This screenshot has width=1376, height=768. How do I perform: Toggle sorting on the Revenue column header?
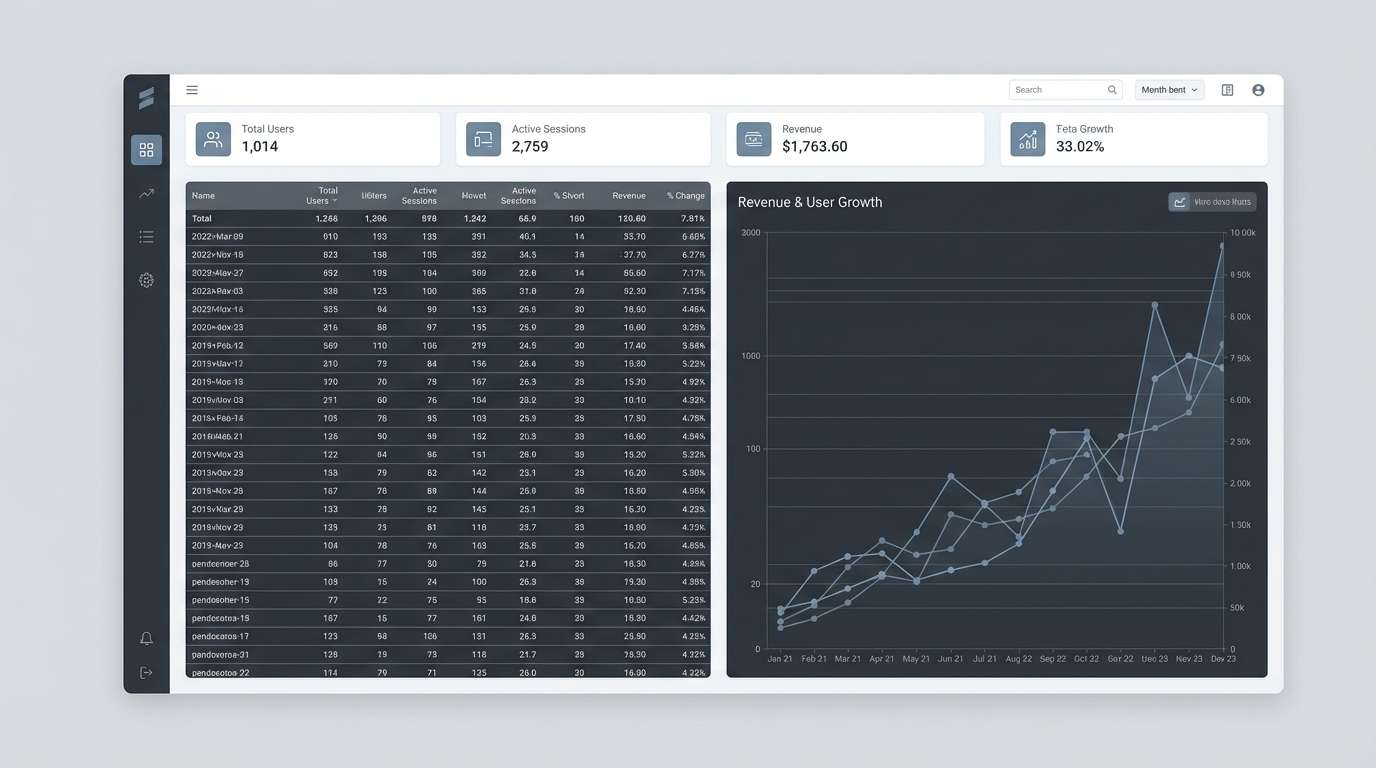coord(628,195)
